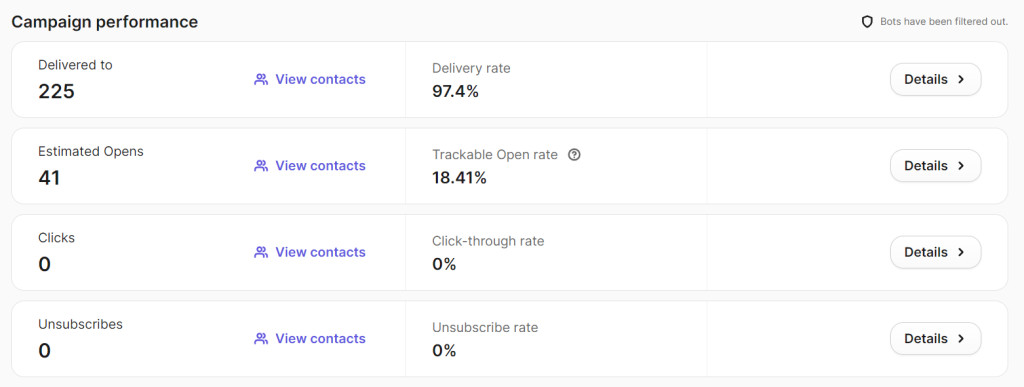Screen dimensions: 1024x387
Task: Select the Campaign performance heading
Action: tap(104, 22)
